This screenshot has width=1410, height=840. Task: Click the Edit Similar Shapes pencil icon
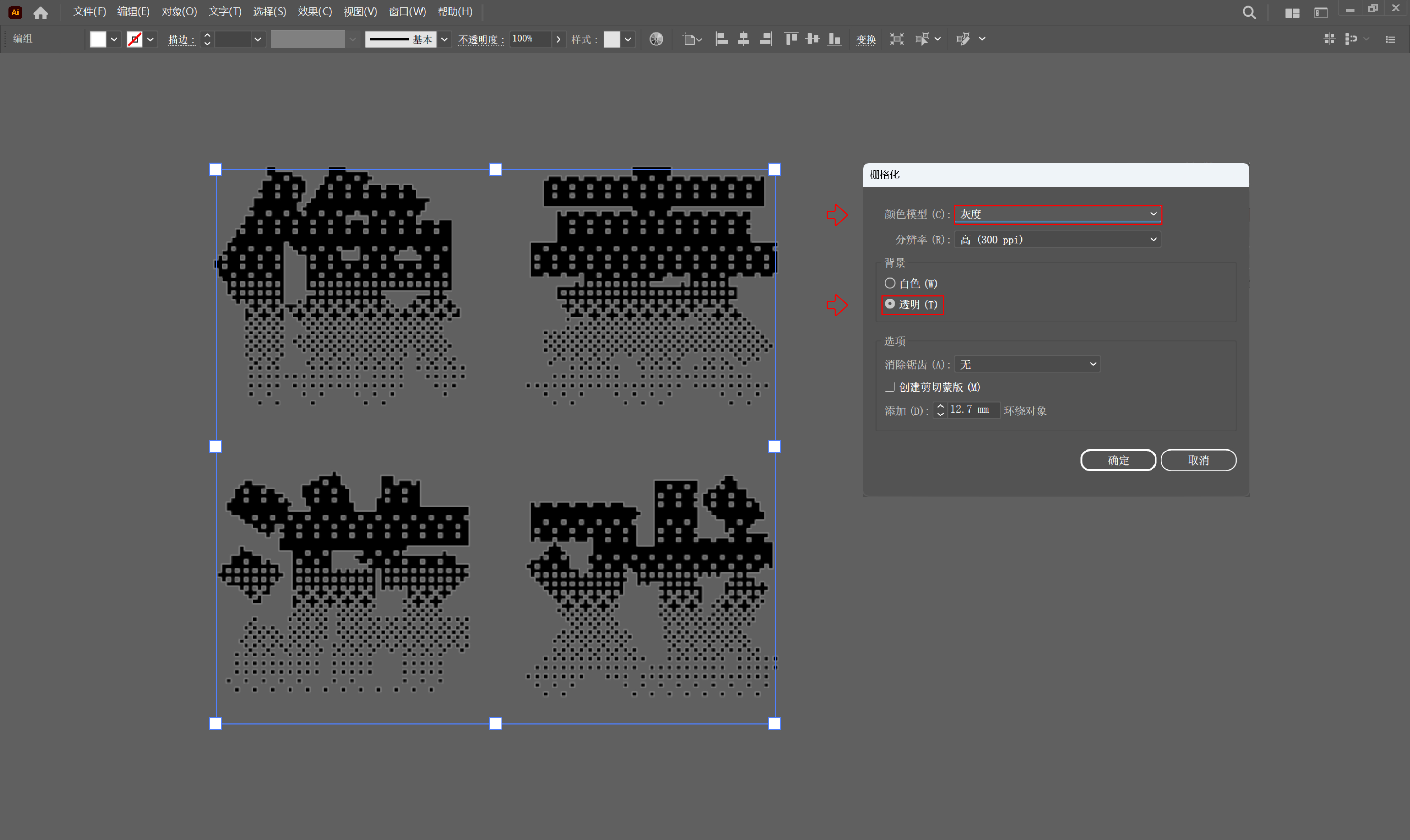[x=963, y=39]
